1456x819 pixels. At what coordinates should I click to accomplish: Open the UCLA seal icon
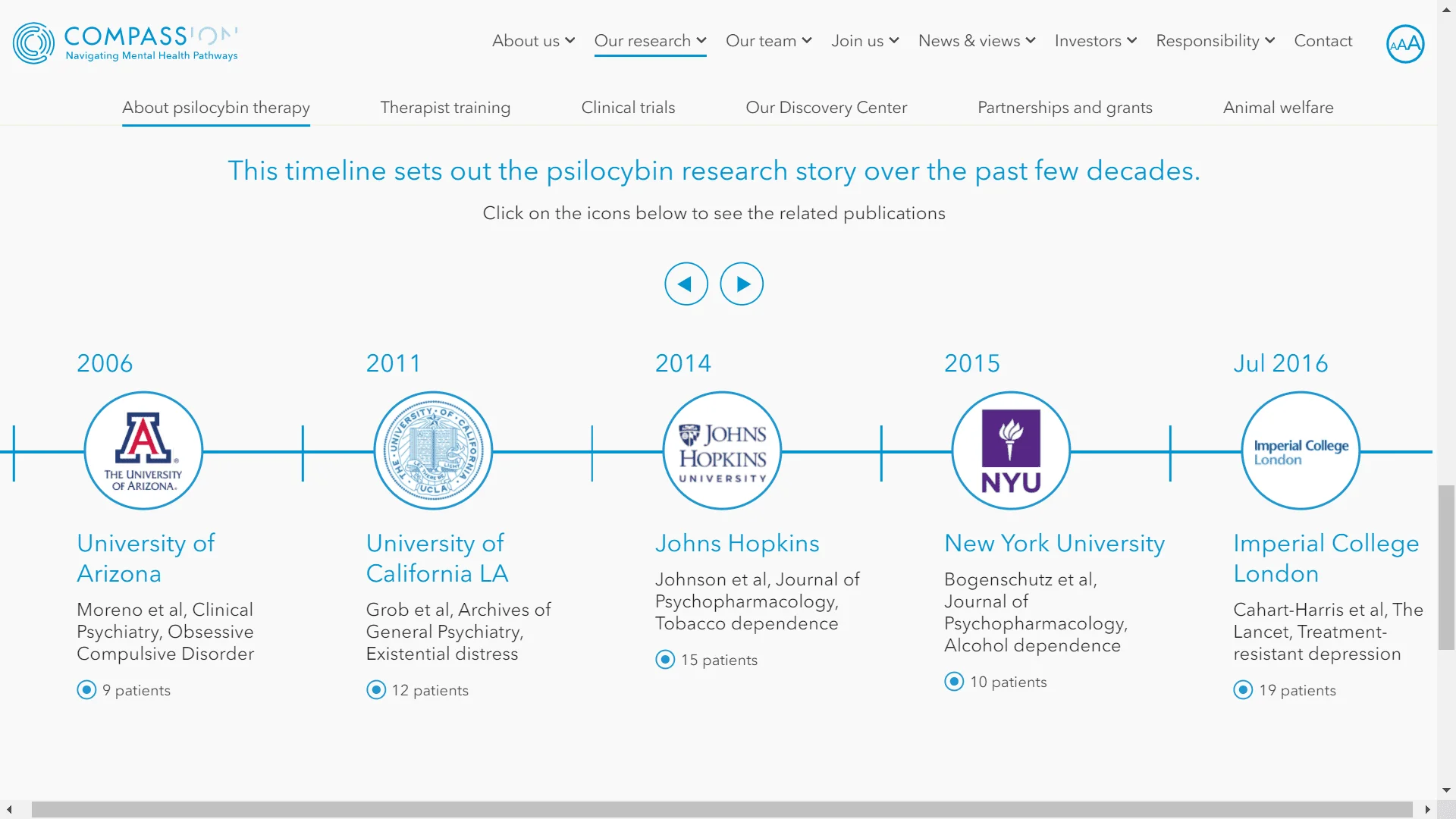click(433, 450)
